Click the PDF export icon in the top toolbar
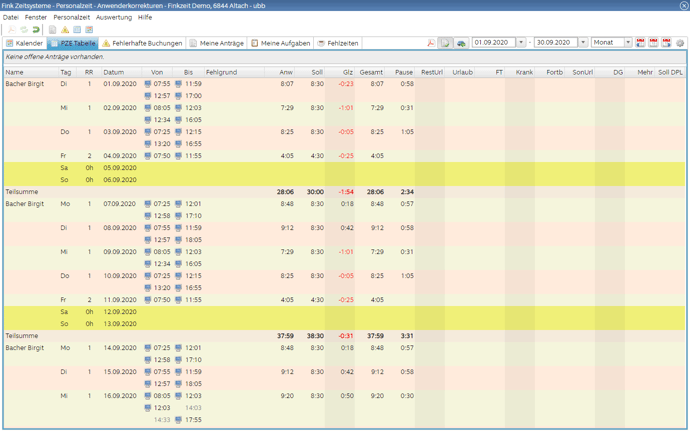690x432 pixels. point(11,29)
